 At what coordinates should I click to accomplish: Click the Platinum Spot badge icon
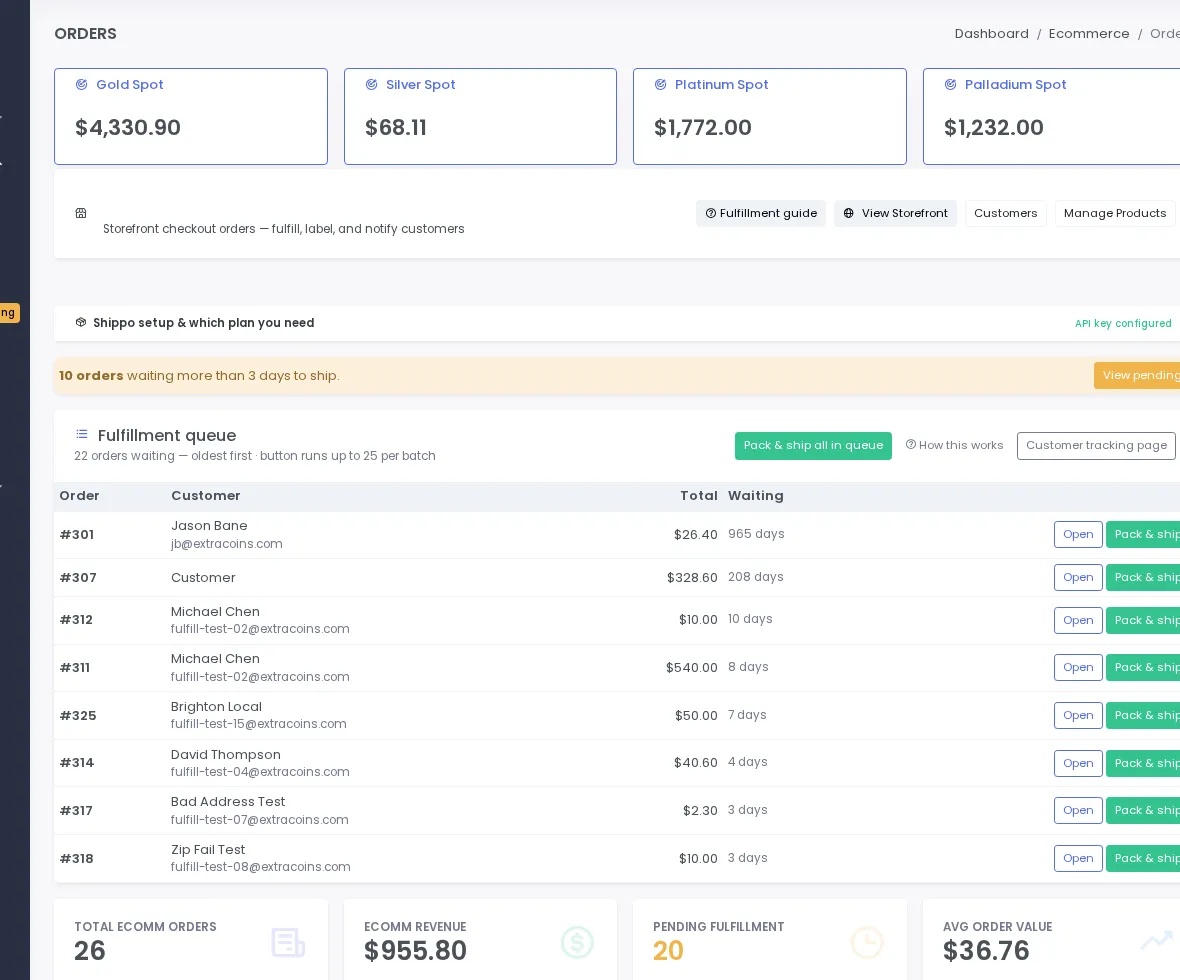[x=660, y=84]
